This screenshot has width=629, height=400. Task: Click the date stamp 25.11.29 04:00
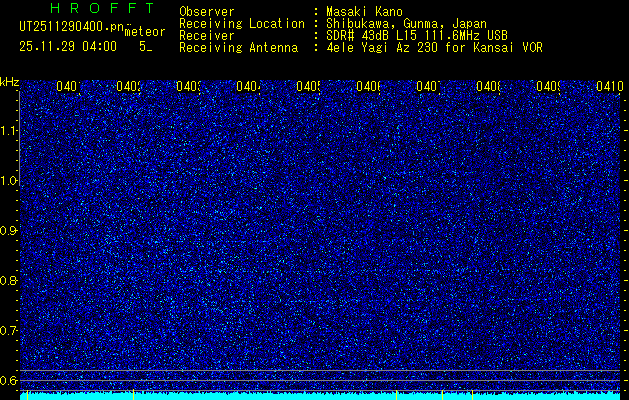pos(68,47)
